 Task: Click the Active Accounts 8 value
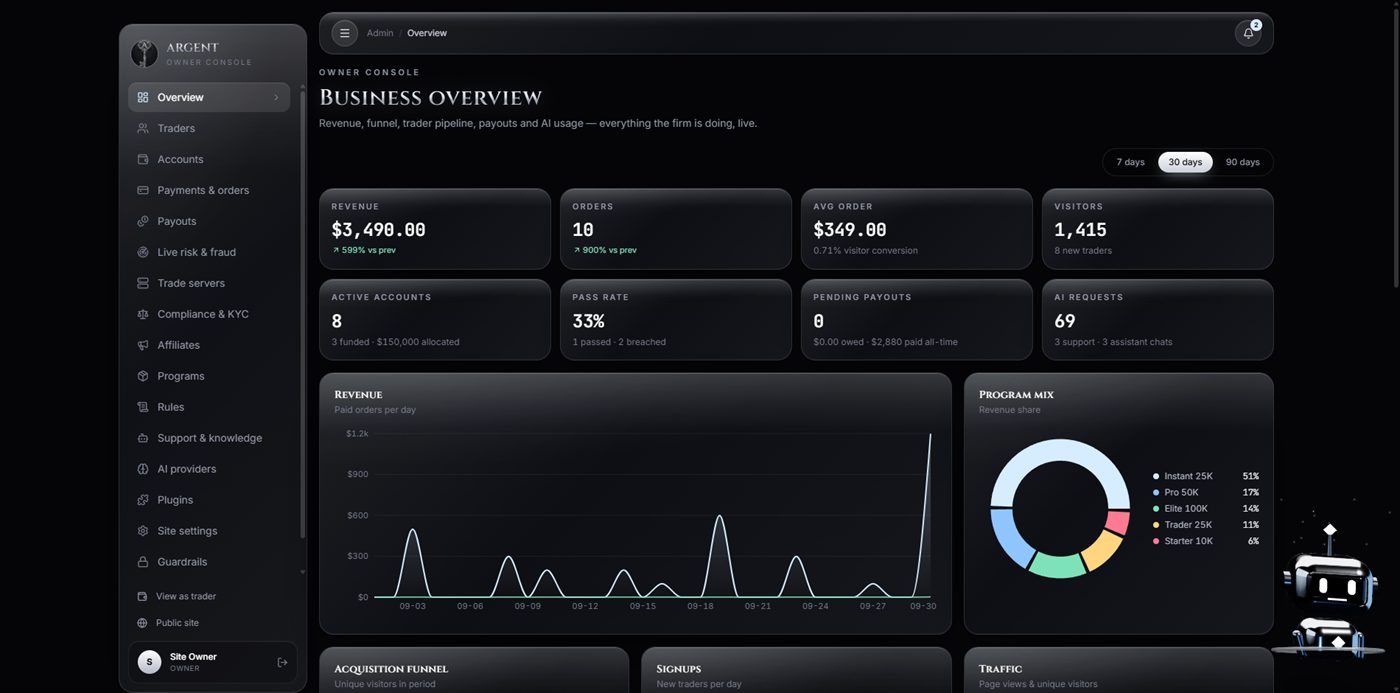[337, 321]
